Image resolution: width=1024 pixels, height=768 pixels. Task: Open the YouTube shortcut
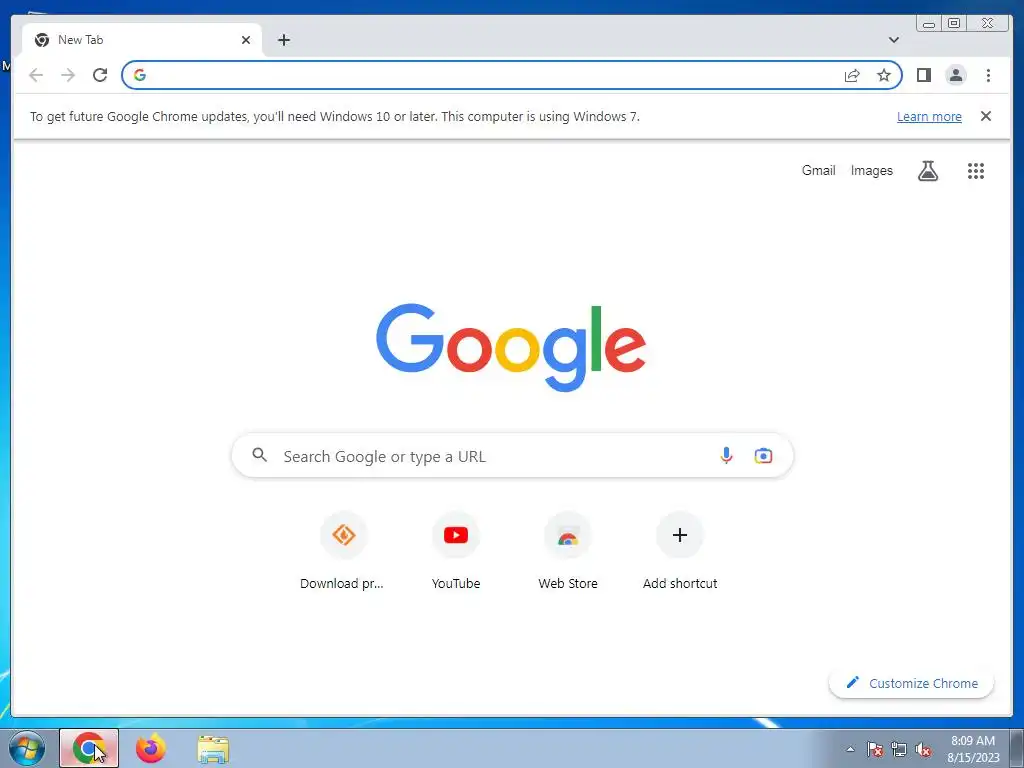pyautogui.click(x=456, y=552)
